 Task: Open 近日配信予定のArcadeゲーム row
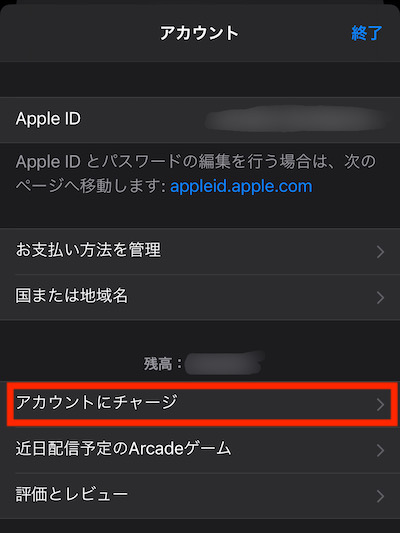point(200,450)
